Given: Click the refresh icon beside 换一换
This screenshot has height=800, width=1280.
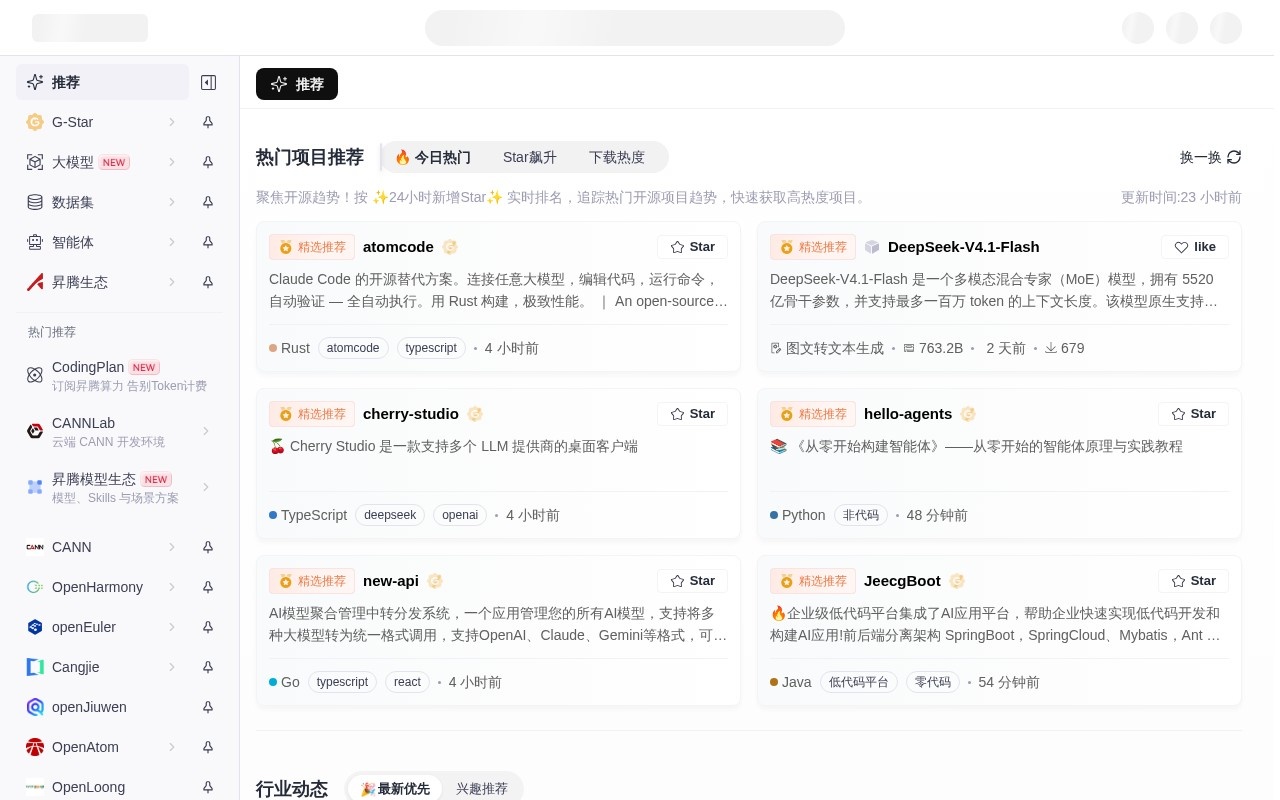Looking at the screenshot, I should pyautogui.click(x=1234, y=157).
